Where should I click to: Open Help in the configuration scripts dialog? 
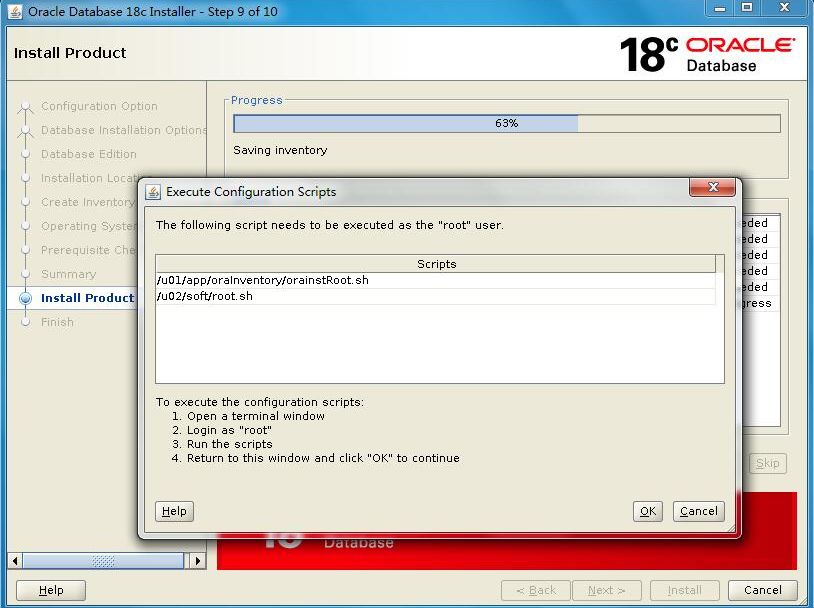[174, 511]
